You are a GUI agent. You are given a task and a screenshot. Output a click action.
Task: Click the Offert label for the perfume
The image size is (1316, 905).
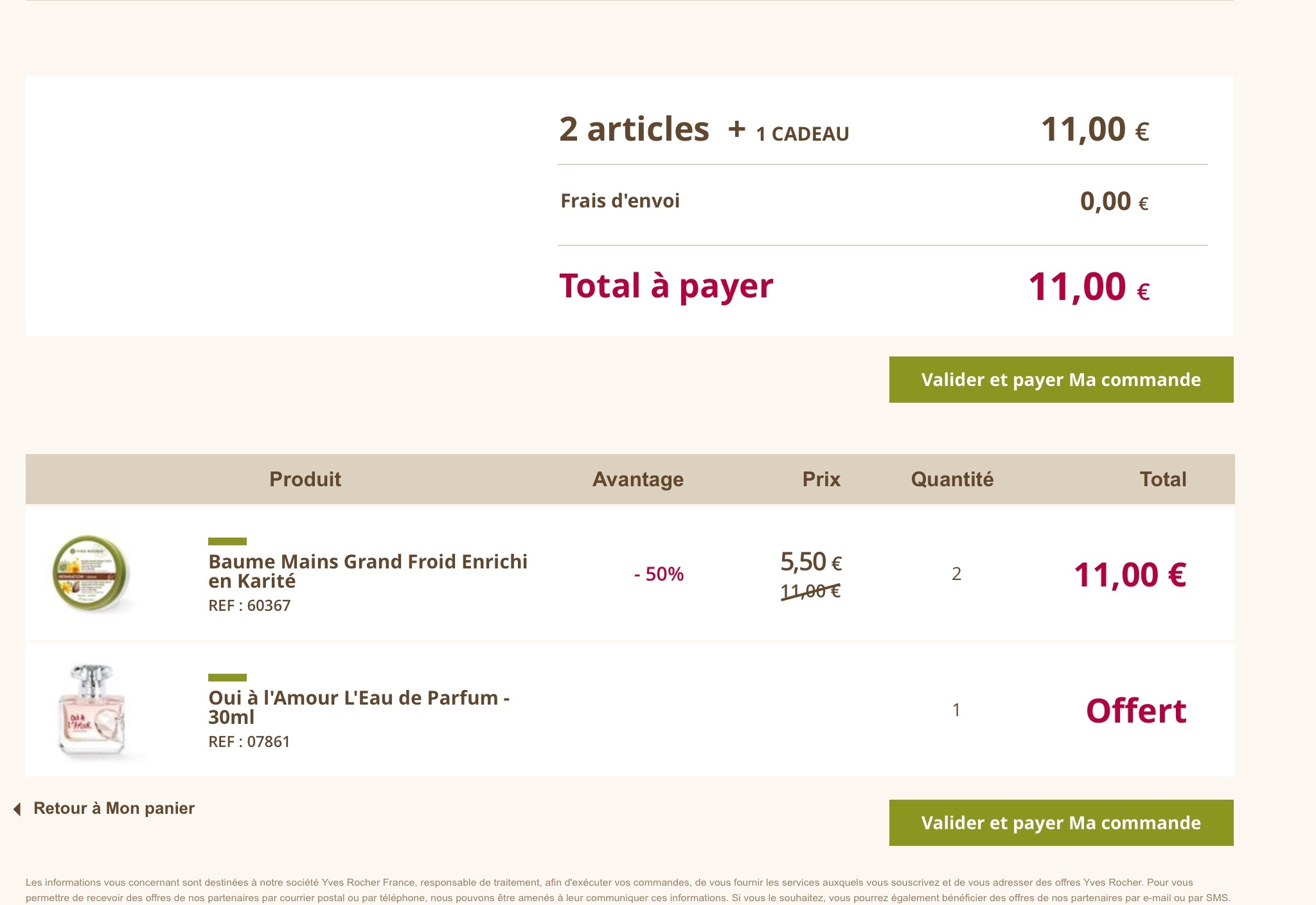coord(1135,710)
